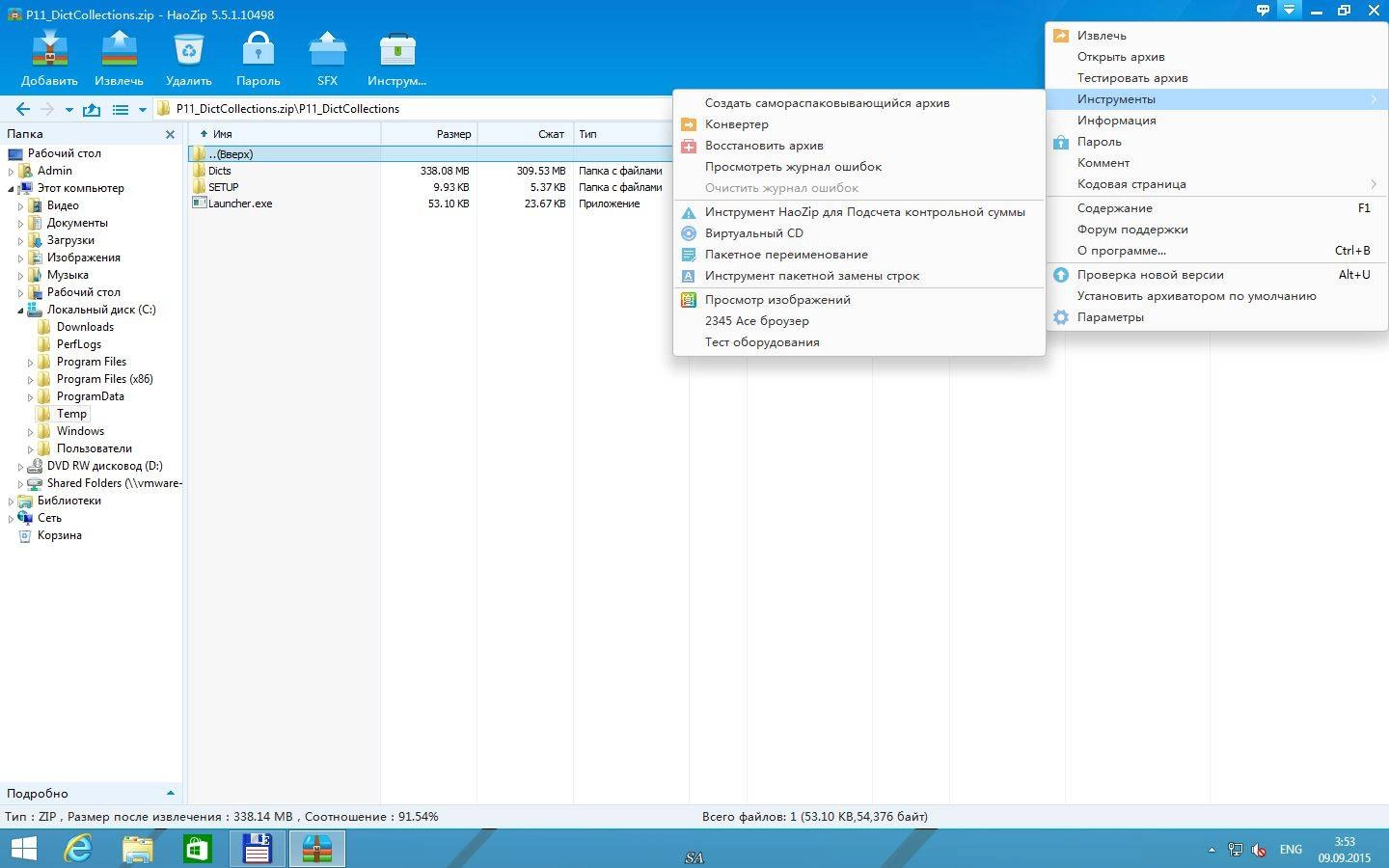Click the Извлечь toolbar icon
Viewport: 1389px width, 868px height.
(x=119, y=59)
